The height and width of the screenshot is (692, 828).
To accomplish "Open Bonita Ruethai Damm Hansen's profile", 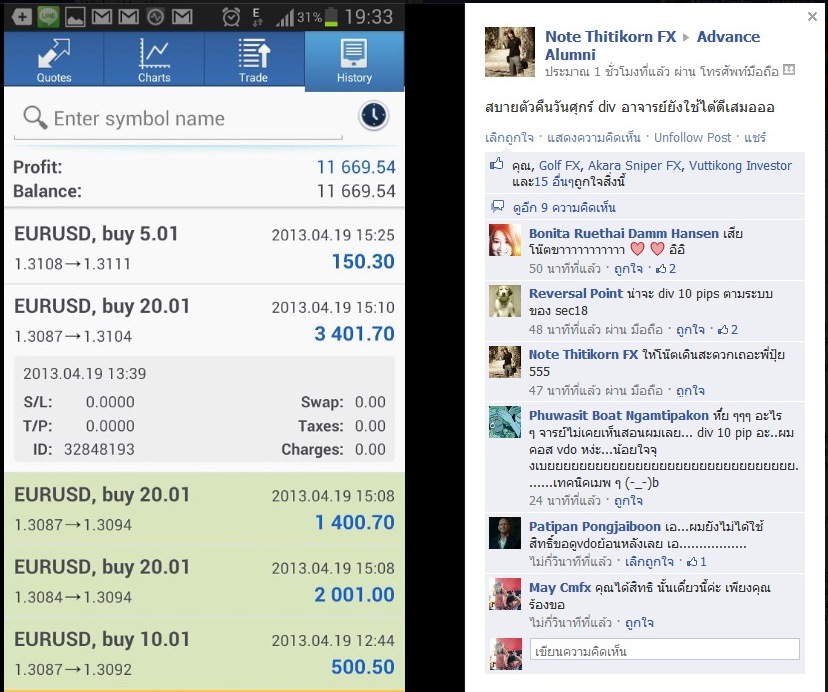I will (x=624, y=233).
